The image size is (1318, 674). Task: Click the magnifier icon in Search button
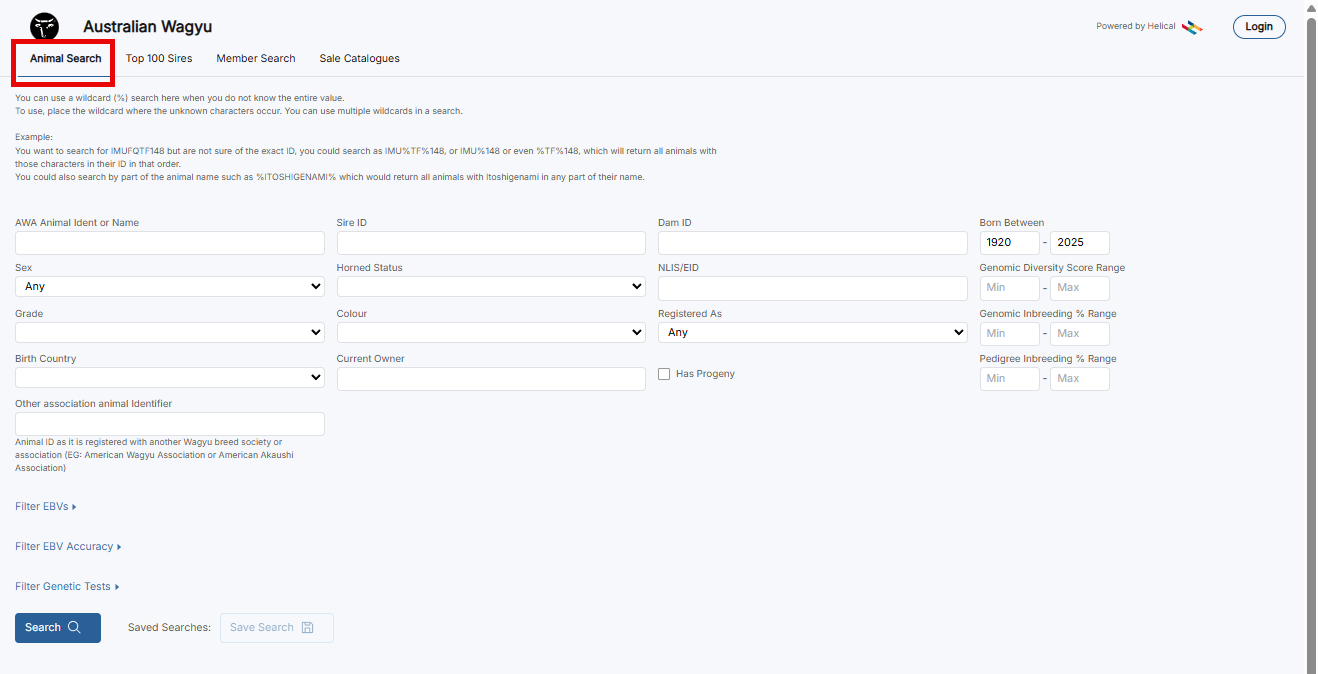(x=75, y=628)
